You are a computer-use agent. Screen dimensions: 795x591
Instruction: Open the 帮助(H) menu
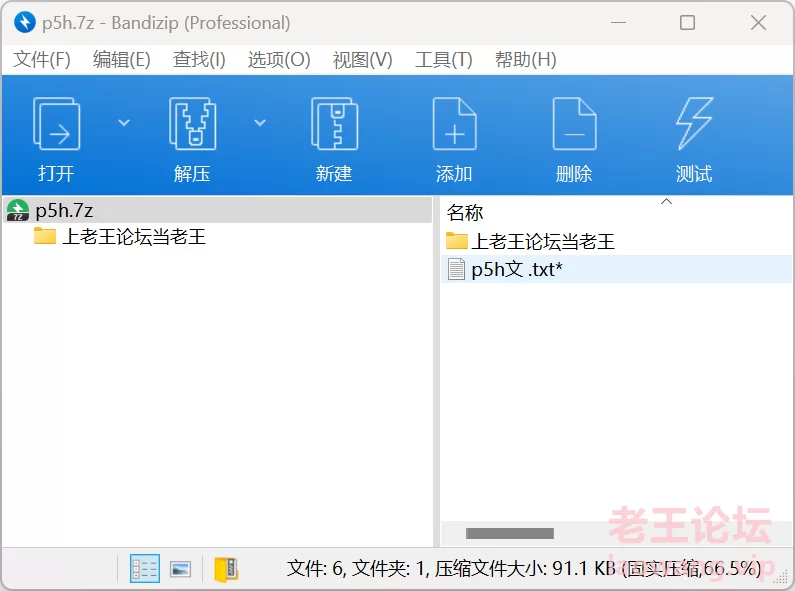click(x=526, y=60)
